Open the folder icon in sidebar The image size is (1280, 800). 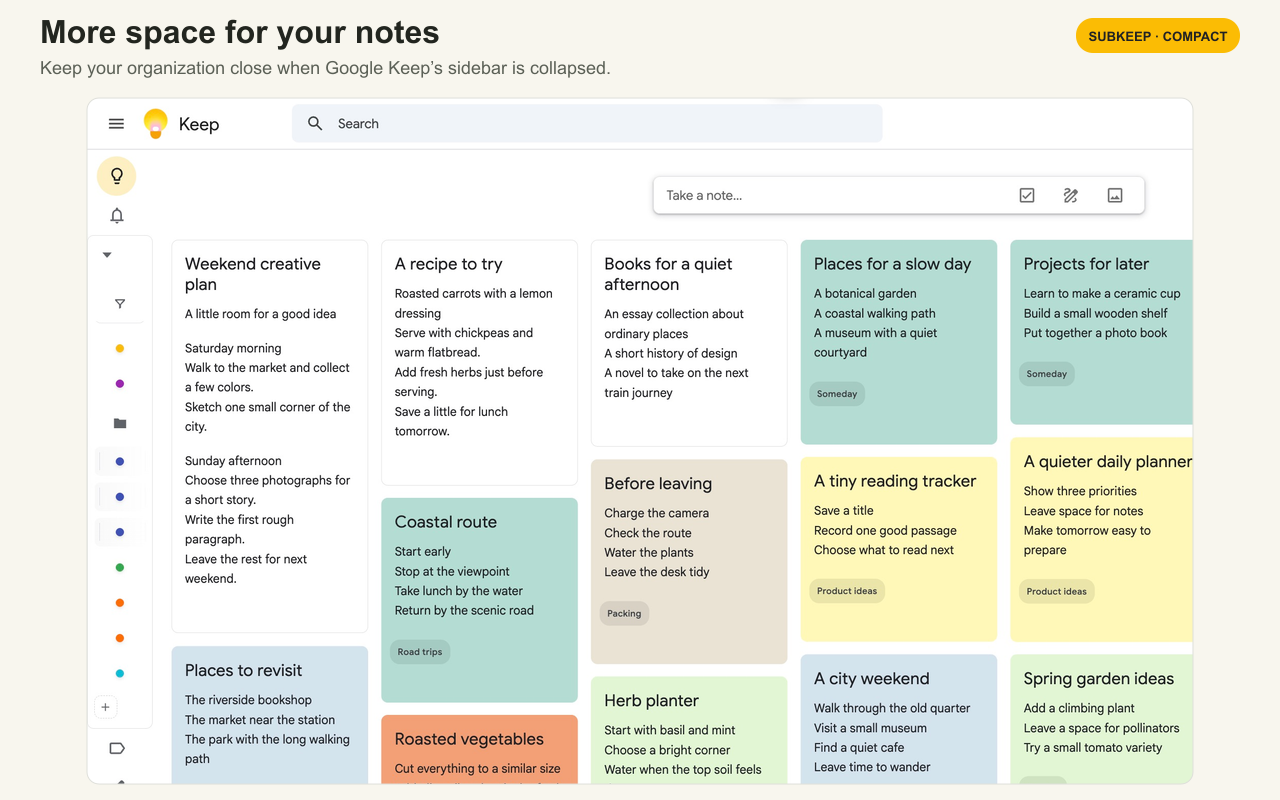pyautogui.click(x=120, y=423)
